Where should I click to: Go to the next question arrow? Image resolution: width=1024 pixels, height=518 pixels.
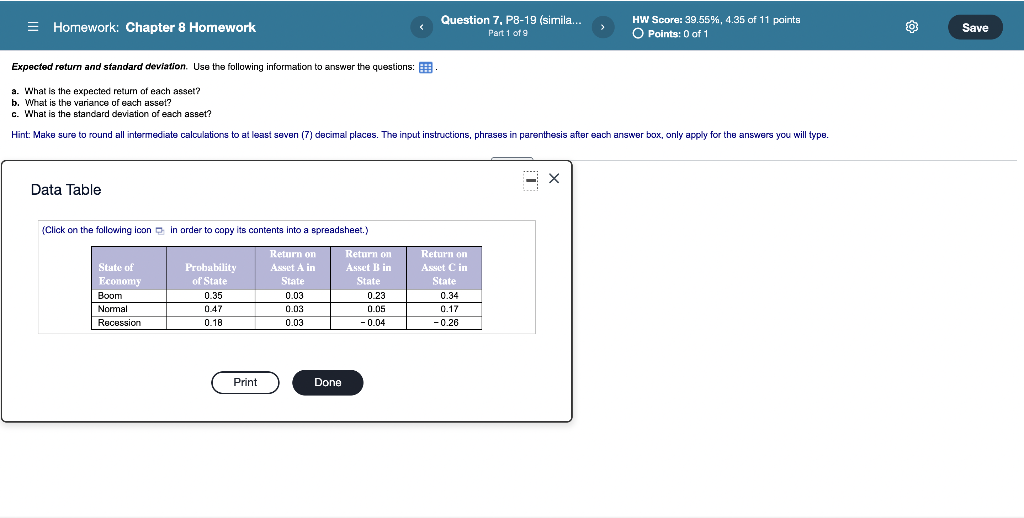point(603,27)
